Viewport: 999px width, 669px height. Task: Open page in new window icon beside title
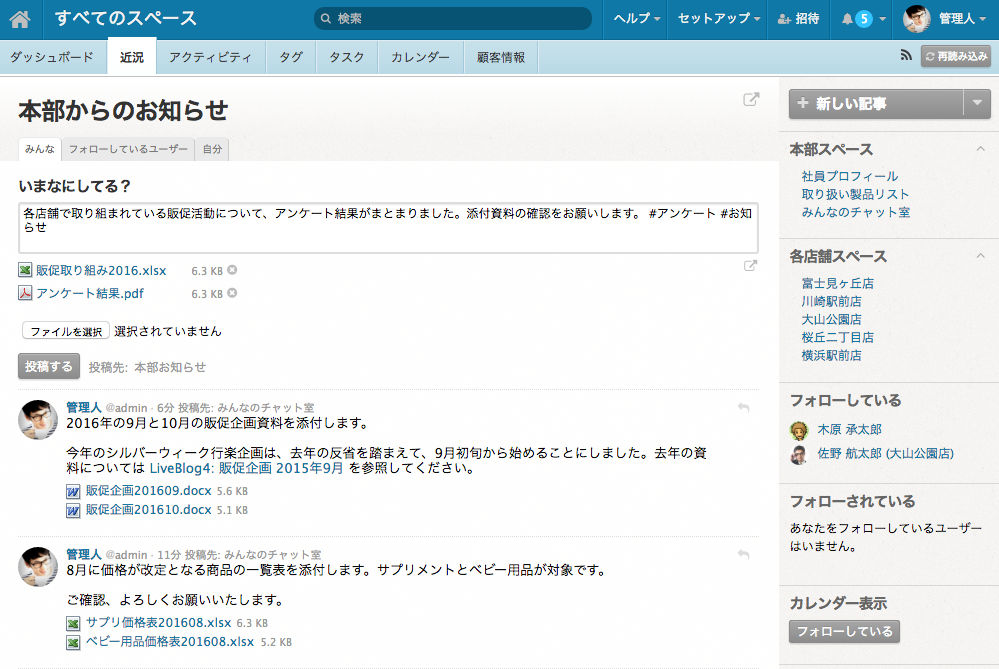point(751,100)
